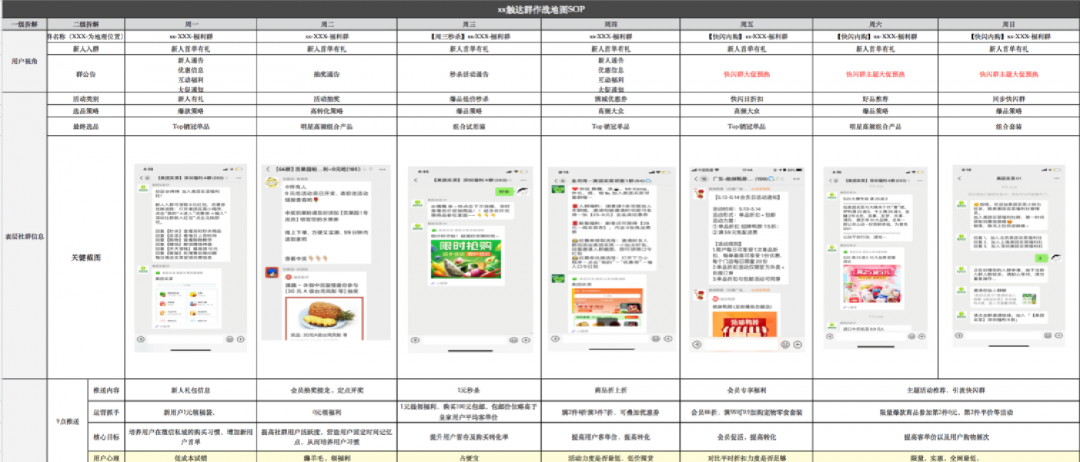Click the 周二 column header

pyautogui.click(x=326, y=24)
